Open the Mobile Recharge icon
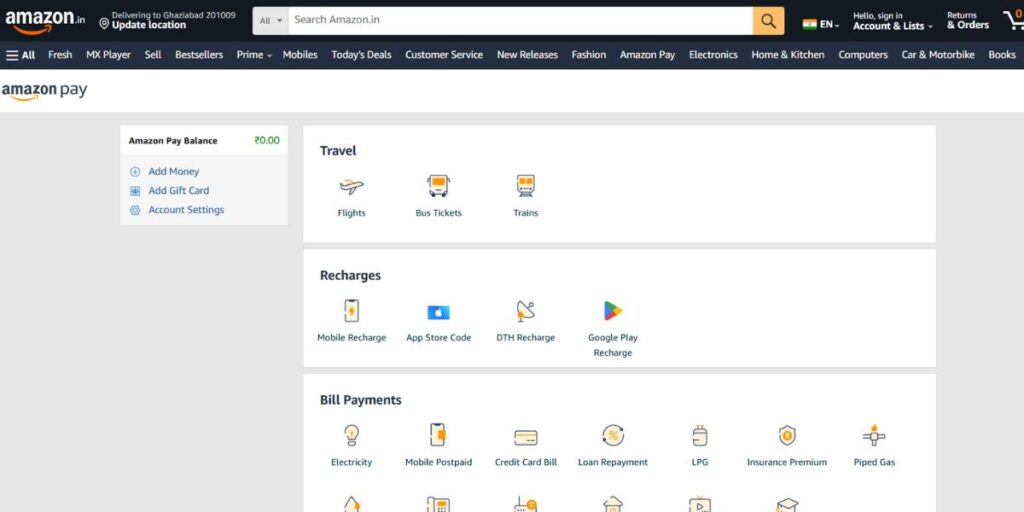The image size is (1024, 512). point(351,311)
